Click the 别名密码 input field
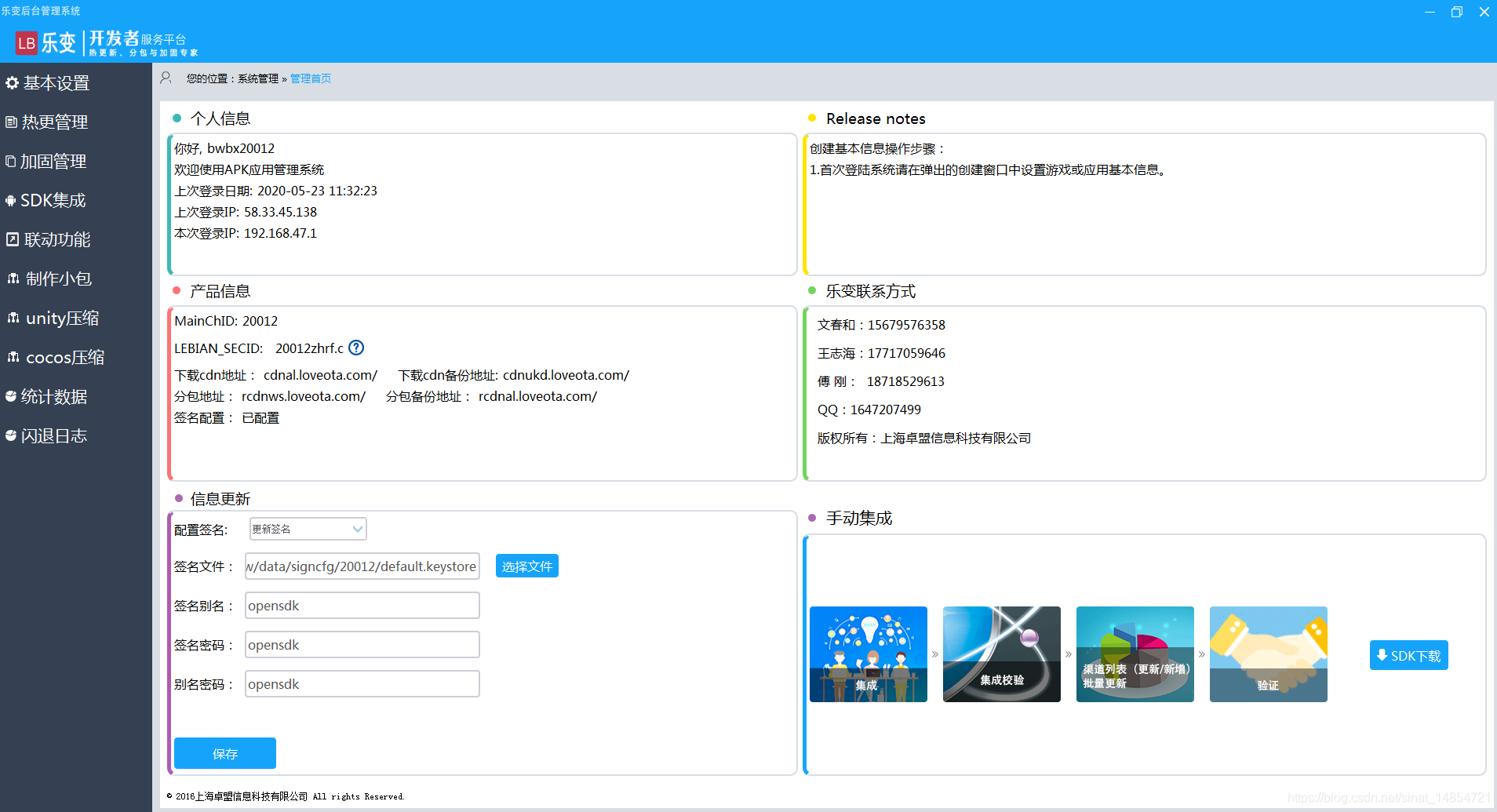Screen dimensions: 1497x812 click(362, 683)
